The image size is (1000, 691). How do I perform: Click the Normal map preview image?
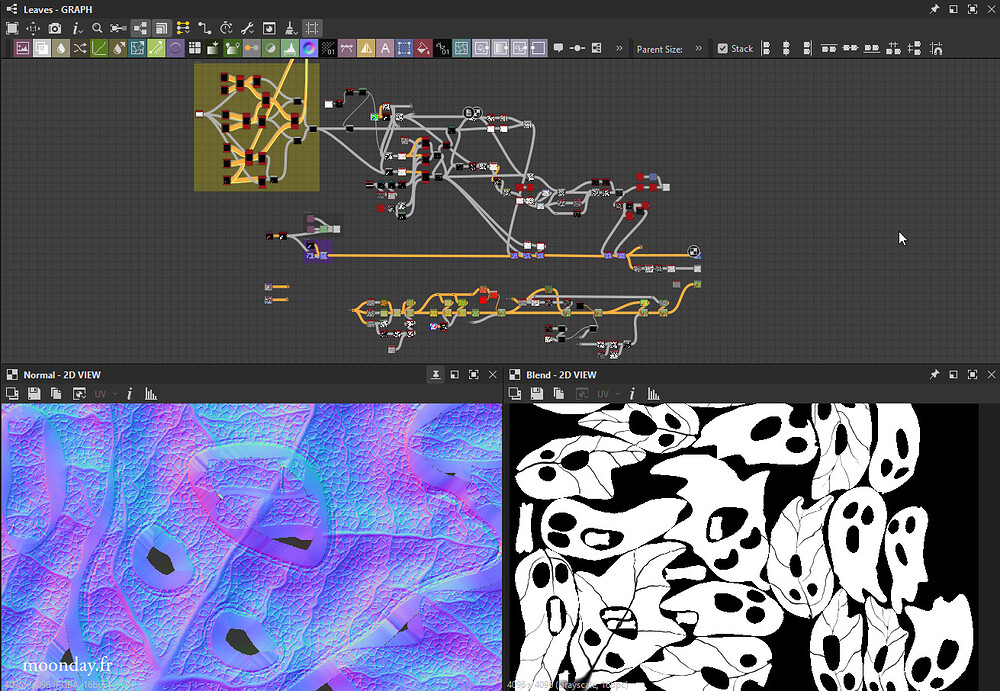pos(251,547)
